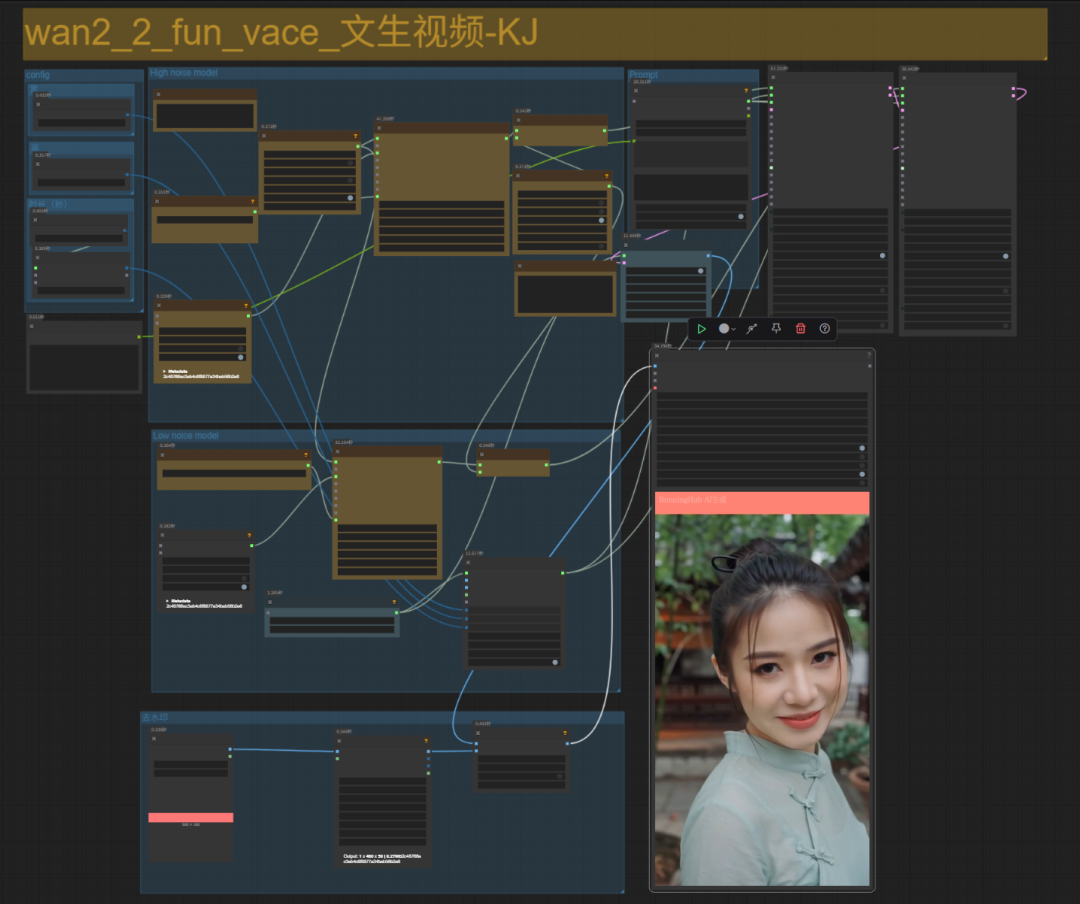Click the pink 640 x 480 resolution bar
This screenshot has height=904, width=1080.
pyautogui.click(x=190, y=817)
